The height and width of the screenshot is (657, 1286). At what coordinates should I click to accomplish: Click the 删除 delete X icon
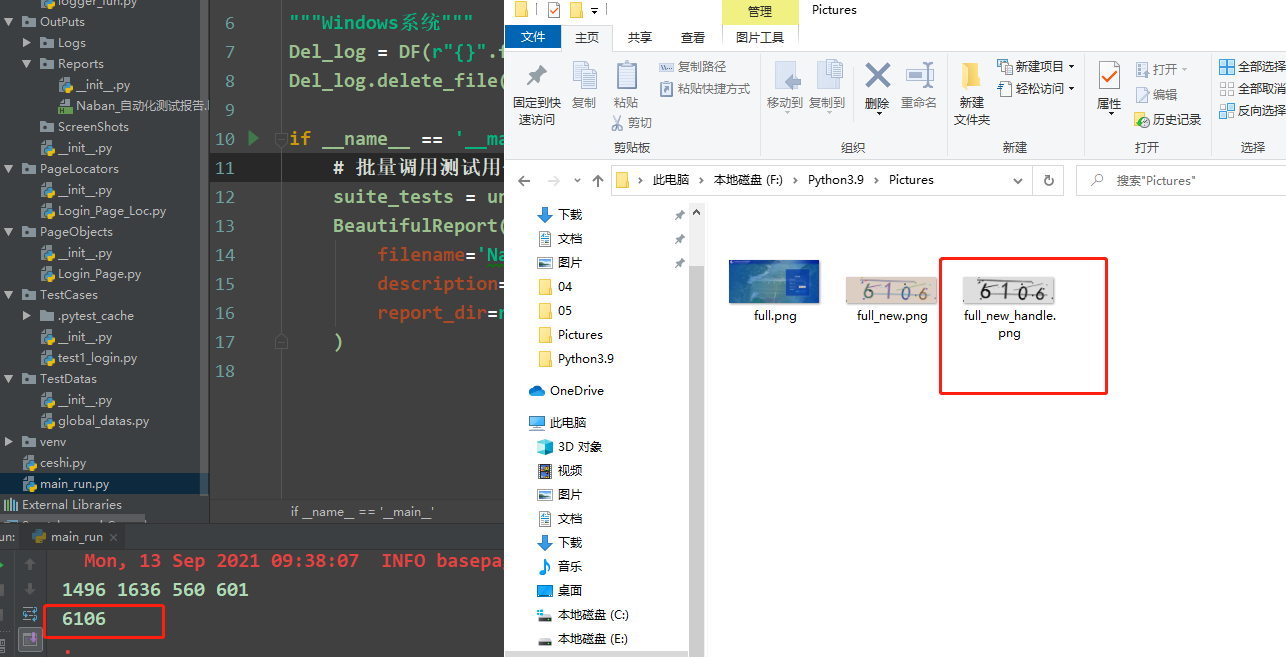[x=877, y=76]
